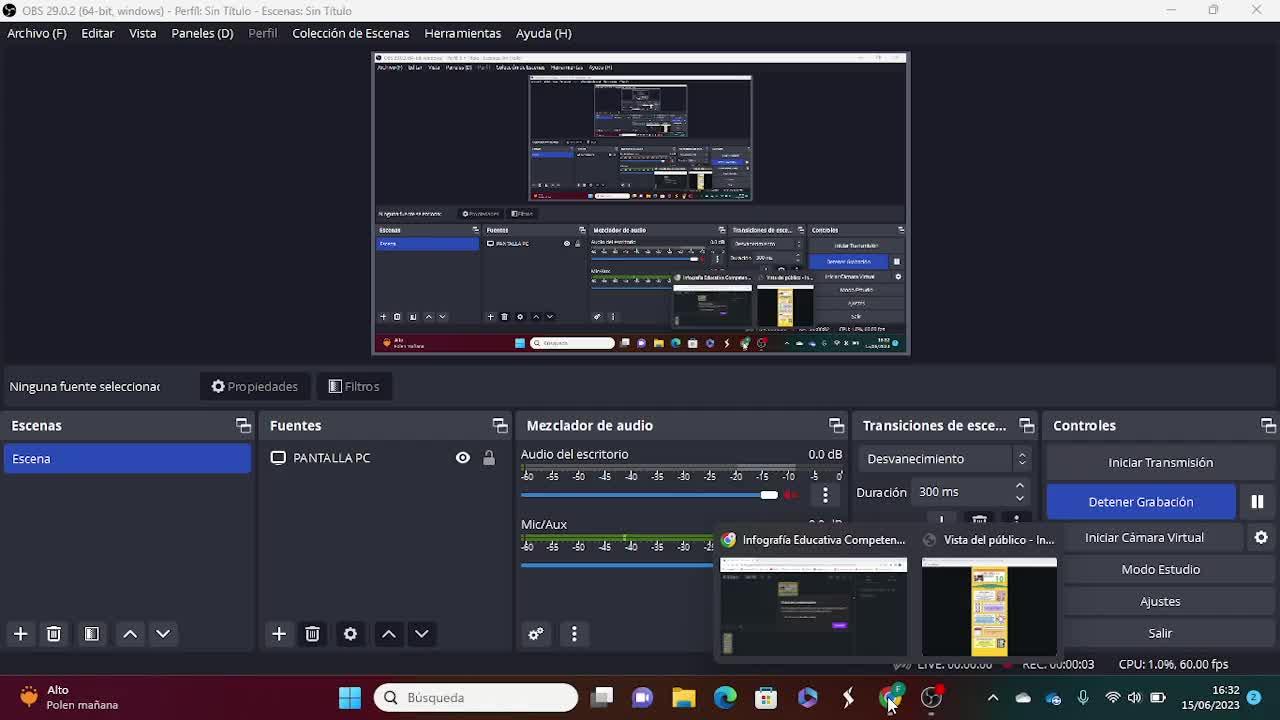
Task: Open virtual camera settings gear
Action: [1261, 537]
